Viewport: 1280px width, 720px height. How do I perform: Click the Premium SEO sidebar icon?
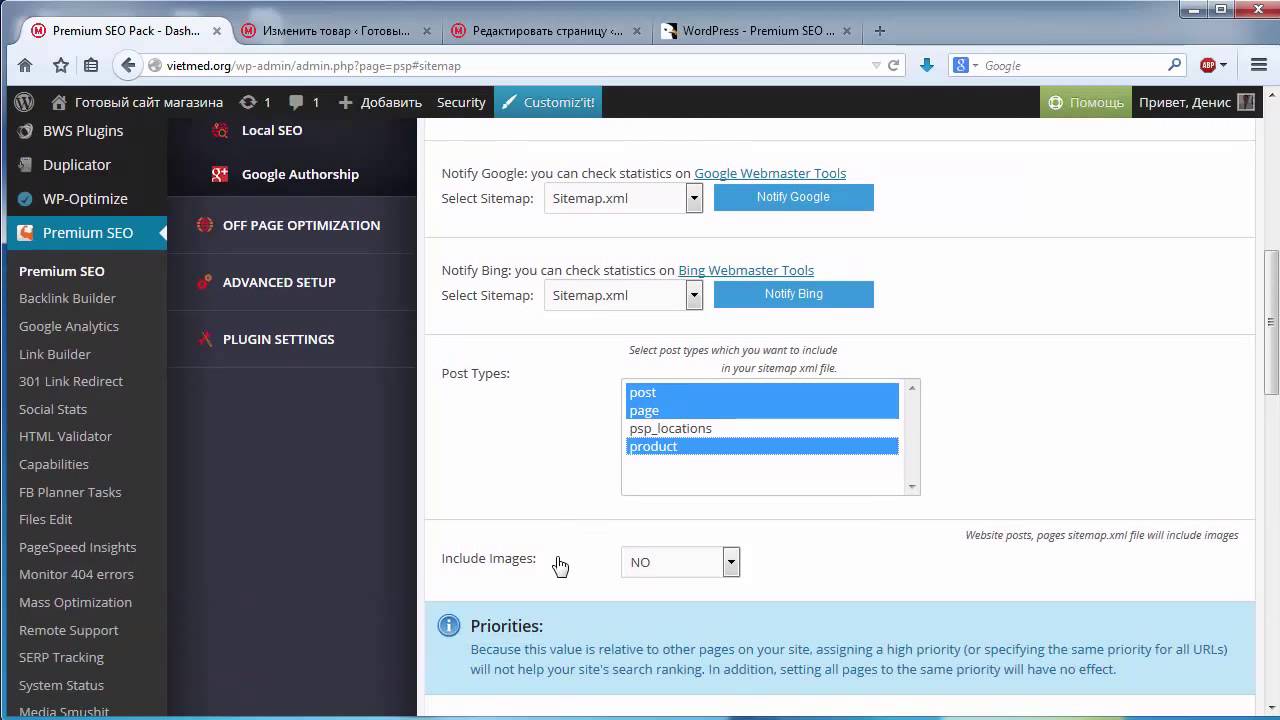click(25, 233)
